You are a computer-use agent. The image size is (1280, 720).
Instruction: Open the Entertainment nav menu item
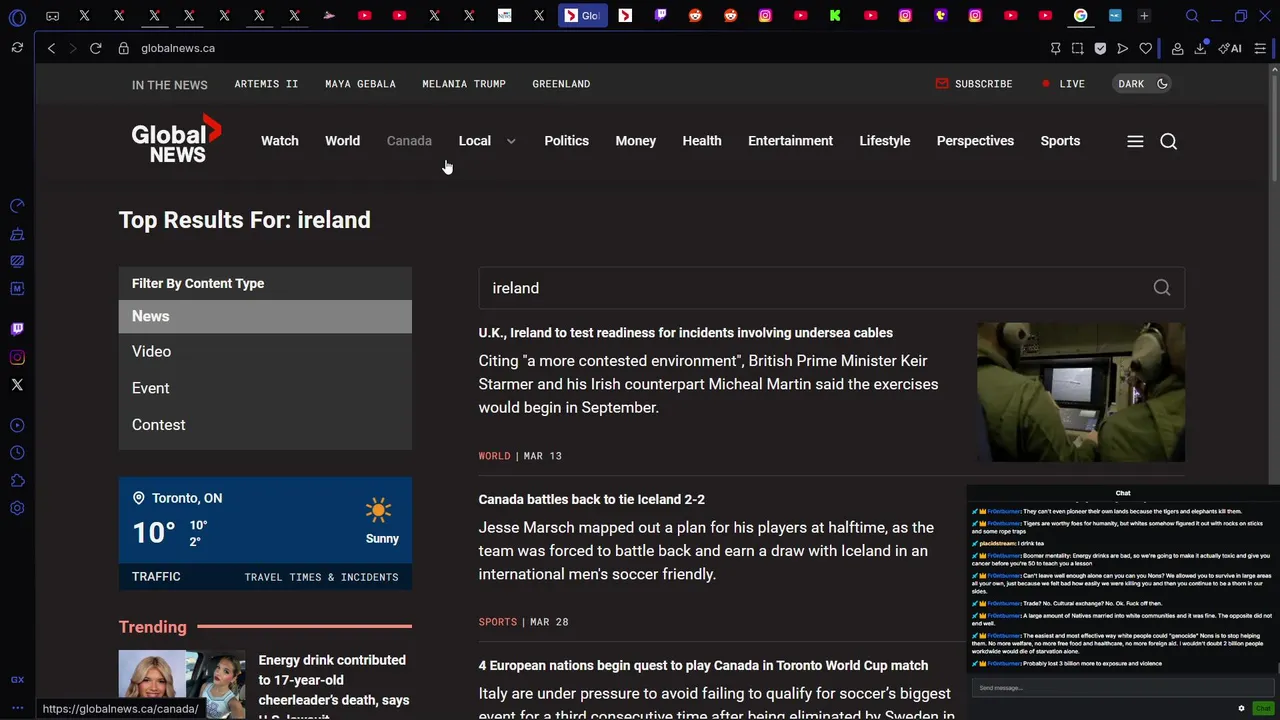(790, 141)
